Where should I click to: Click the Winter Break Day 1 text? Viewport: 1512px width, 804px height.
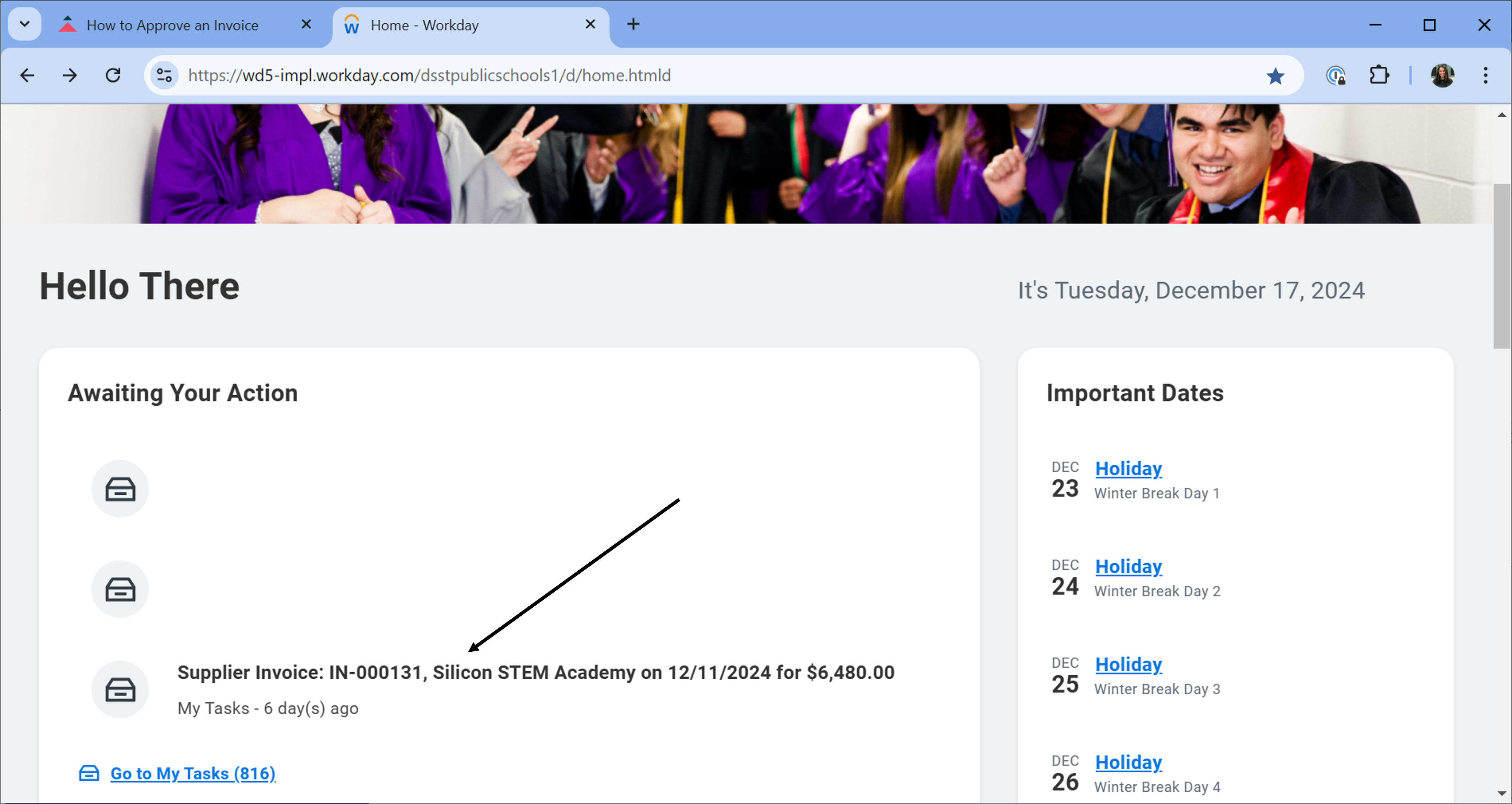1157,493
